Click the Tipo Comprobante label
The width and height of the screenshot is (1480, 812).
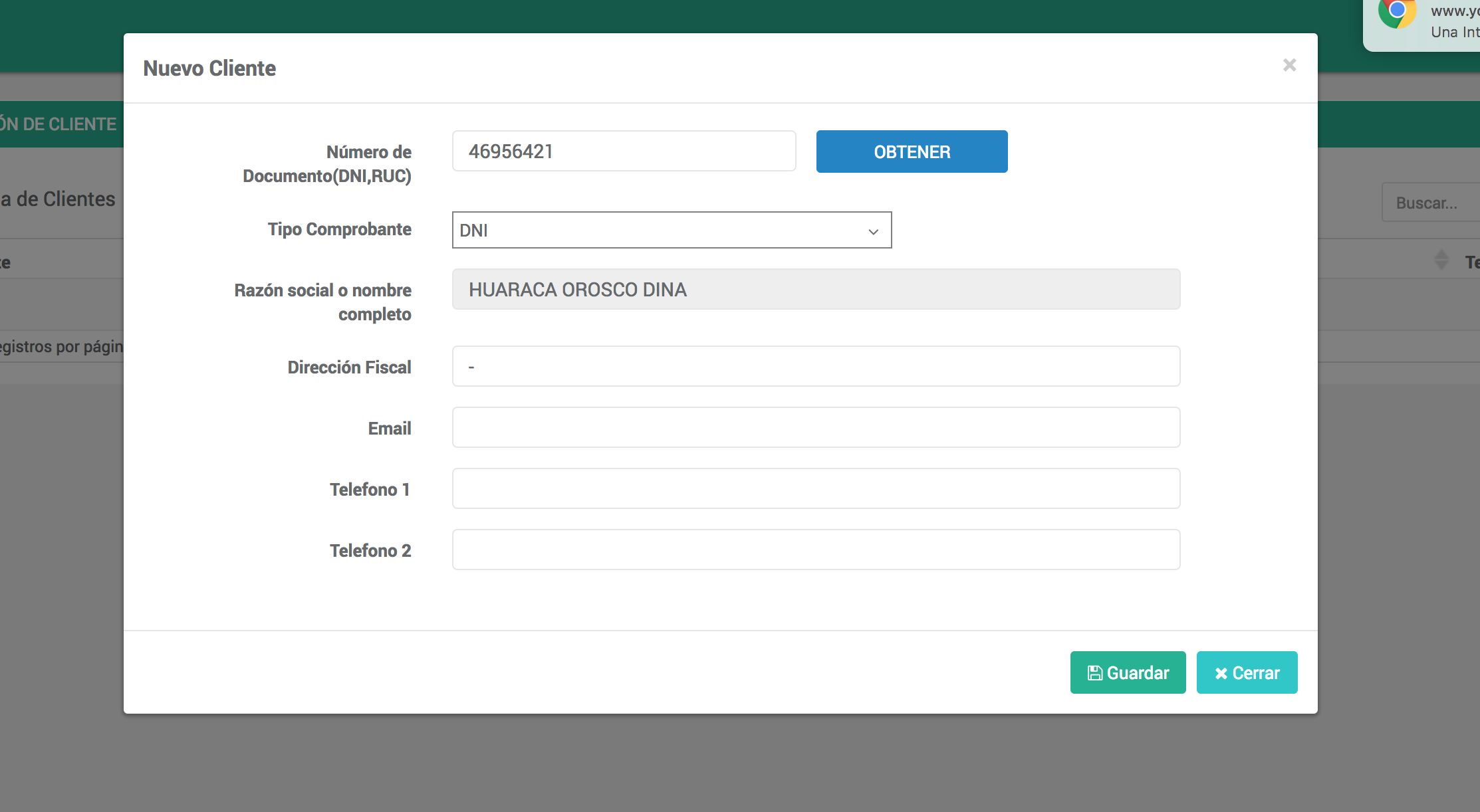tap(339, 229)
